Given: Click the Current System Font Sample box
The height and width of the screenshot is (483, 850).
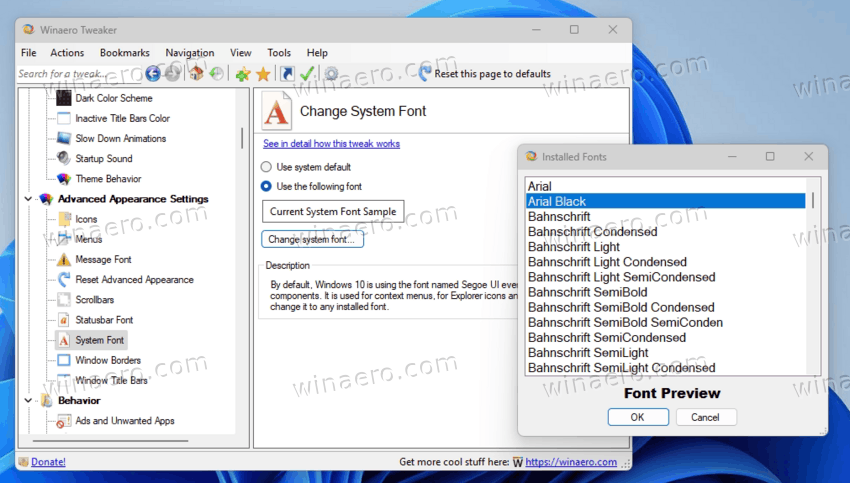Looking at the screenshot, I should click(x=333, y=211).
